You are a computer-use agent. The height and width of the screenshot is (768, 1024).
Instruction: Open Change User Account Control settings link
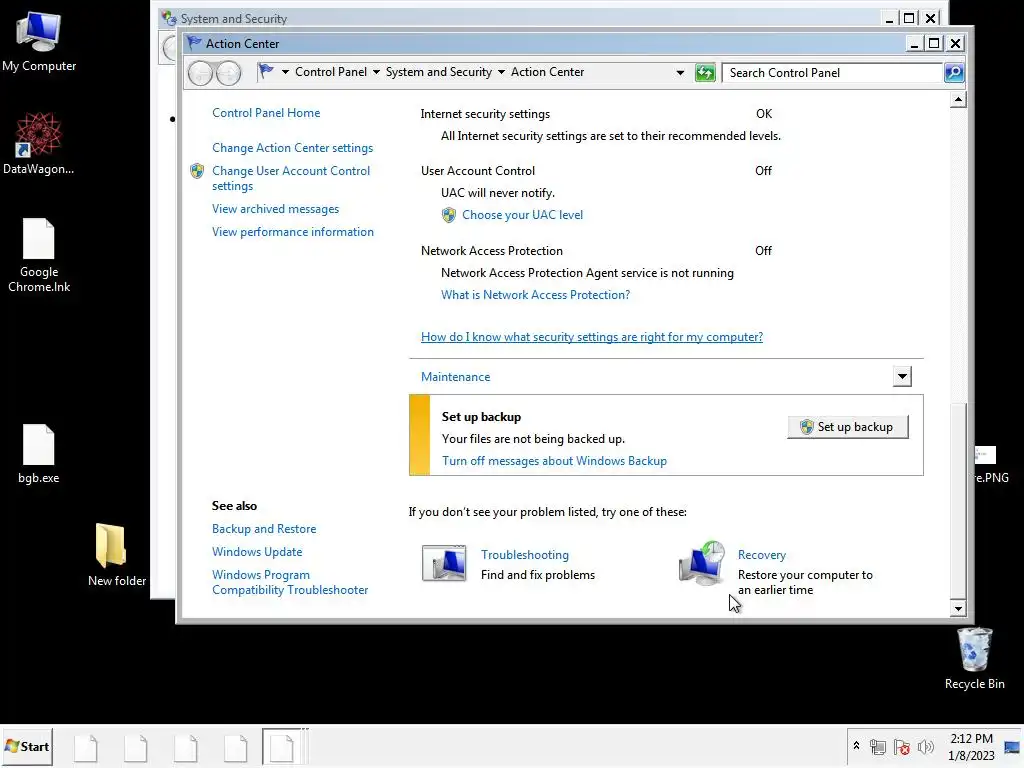pyautogui.click(x=291, y=178)
